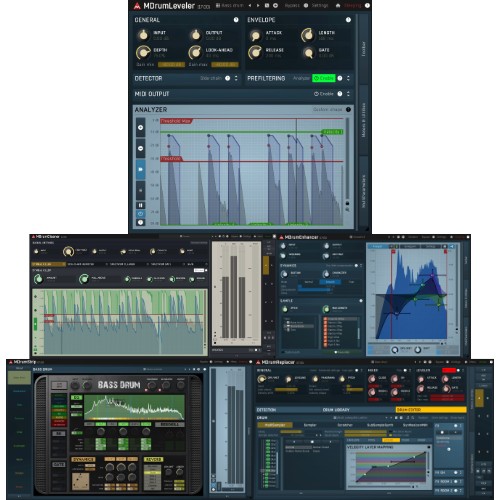This screenshot has height=500, width=500.
Task: Click EQ button in MDrumStrip
Action: pyautogui.click(x=76, y=398)
